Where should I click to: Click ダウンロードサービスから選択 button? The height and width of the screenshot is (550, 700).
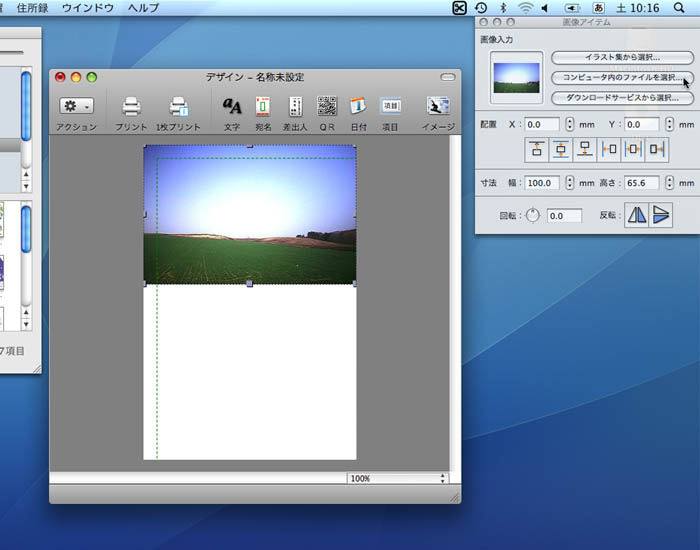[x=622, y=98]
